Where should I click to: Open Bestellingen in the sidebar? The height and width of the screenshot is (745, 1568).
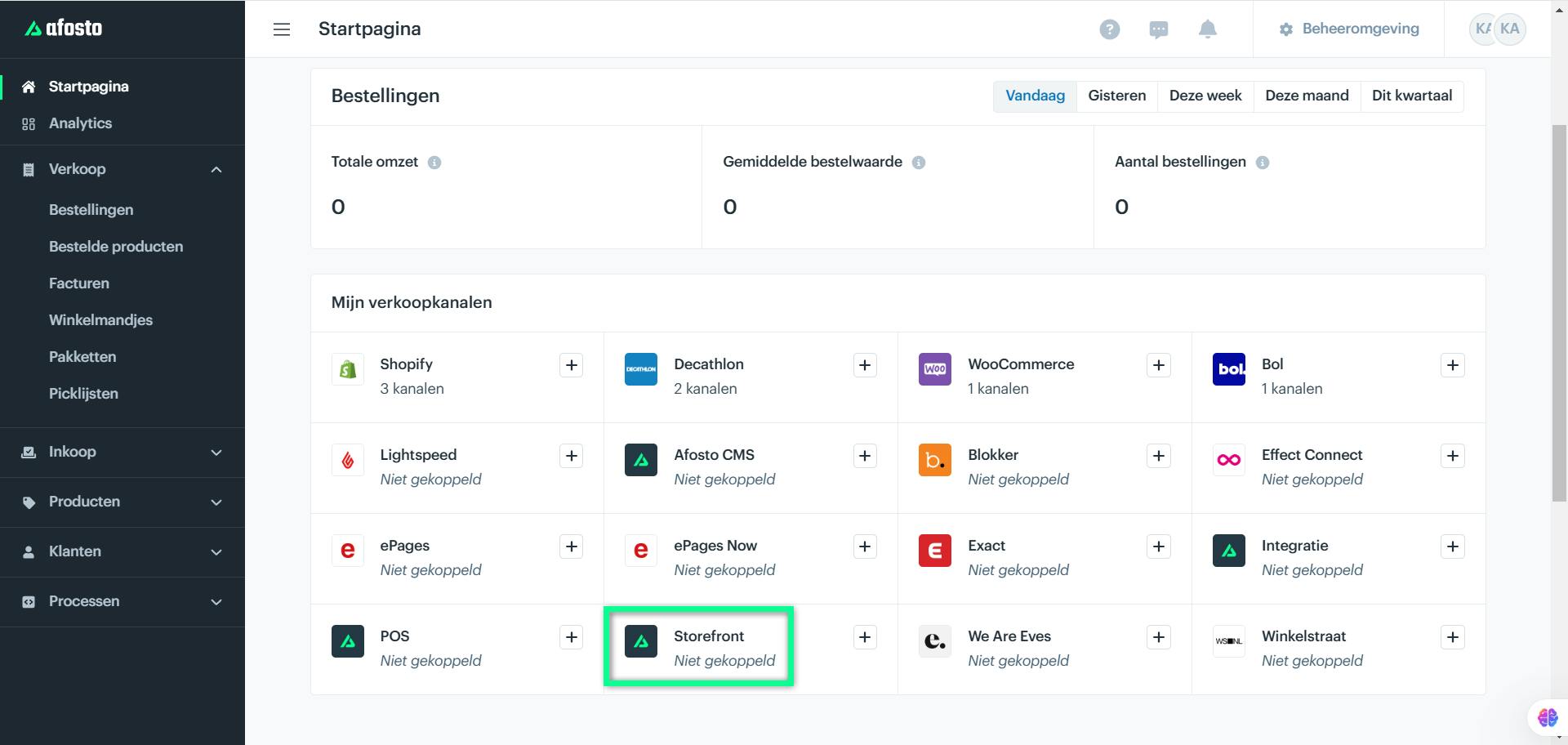[x=91, y=210]
